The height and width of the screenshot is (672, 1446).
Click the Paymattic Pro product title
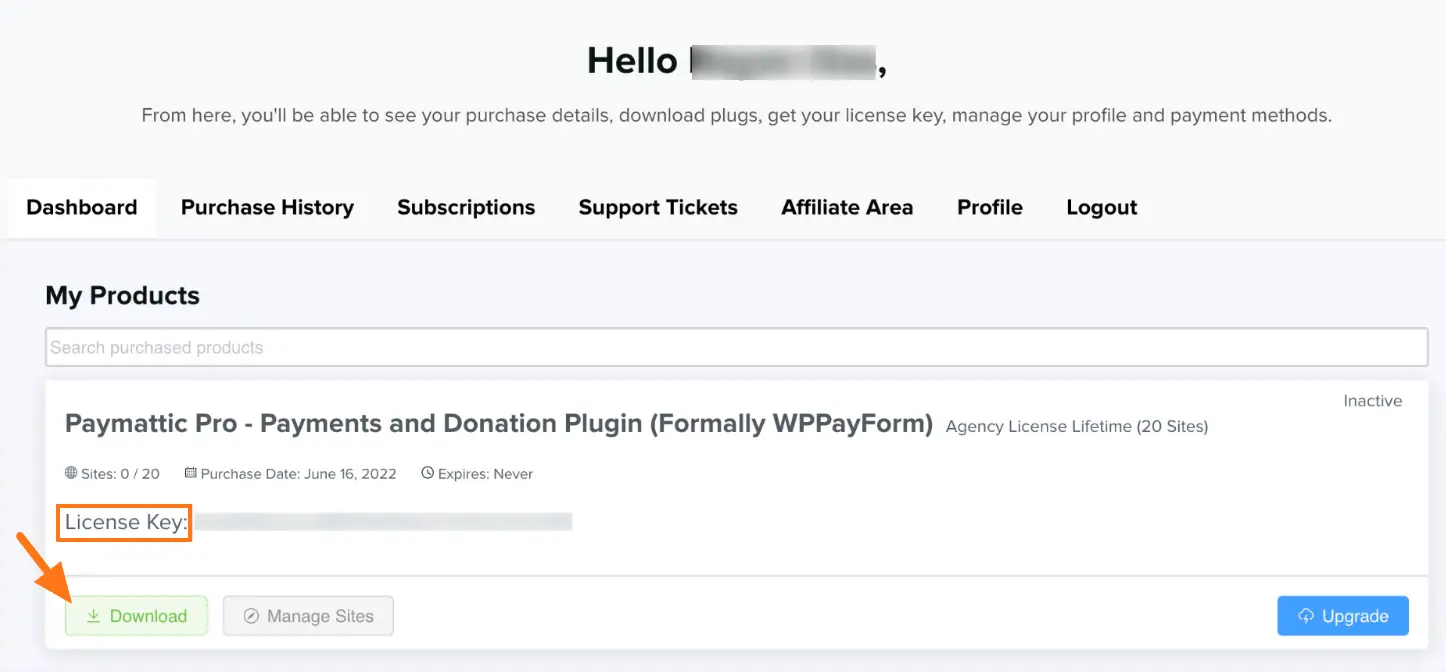tap(498, 424)
